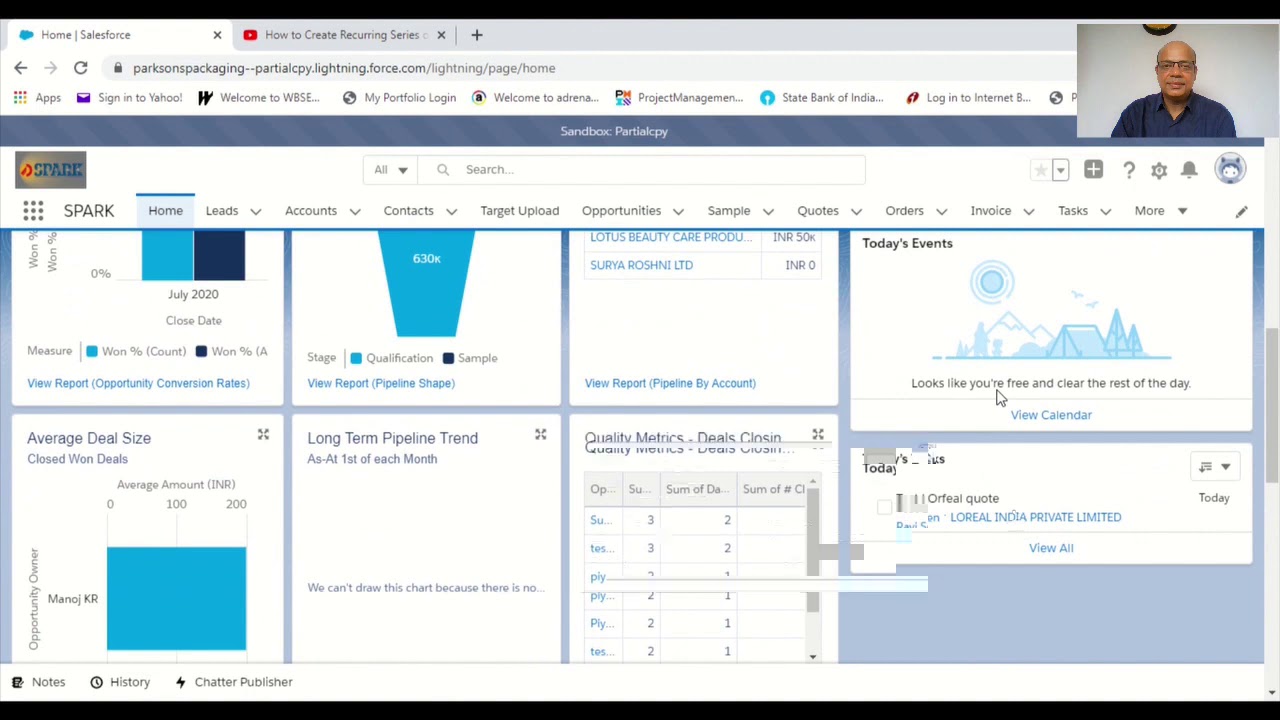Expand the Leads tab dropdown arrow
1280x720 pixels.
click(255, 212)
